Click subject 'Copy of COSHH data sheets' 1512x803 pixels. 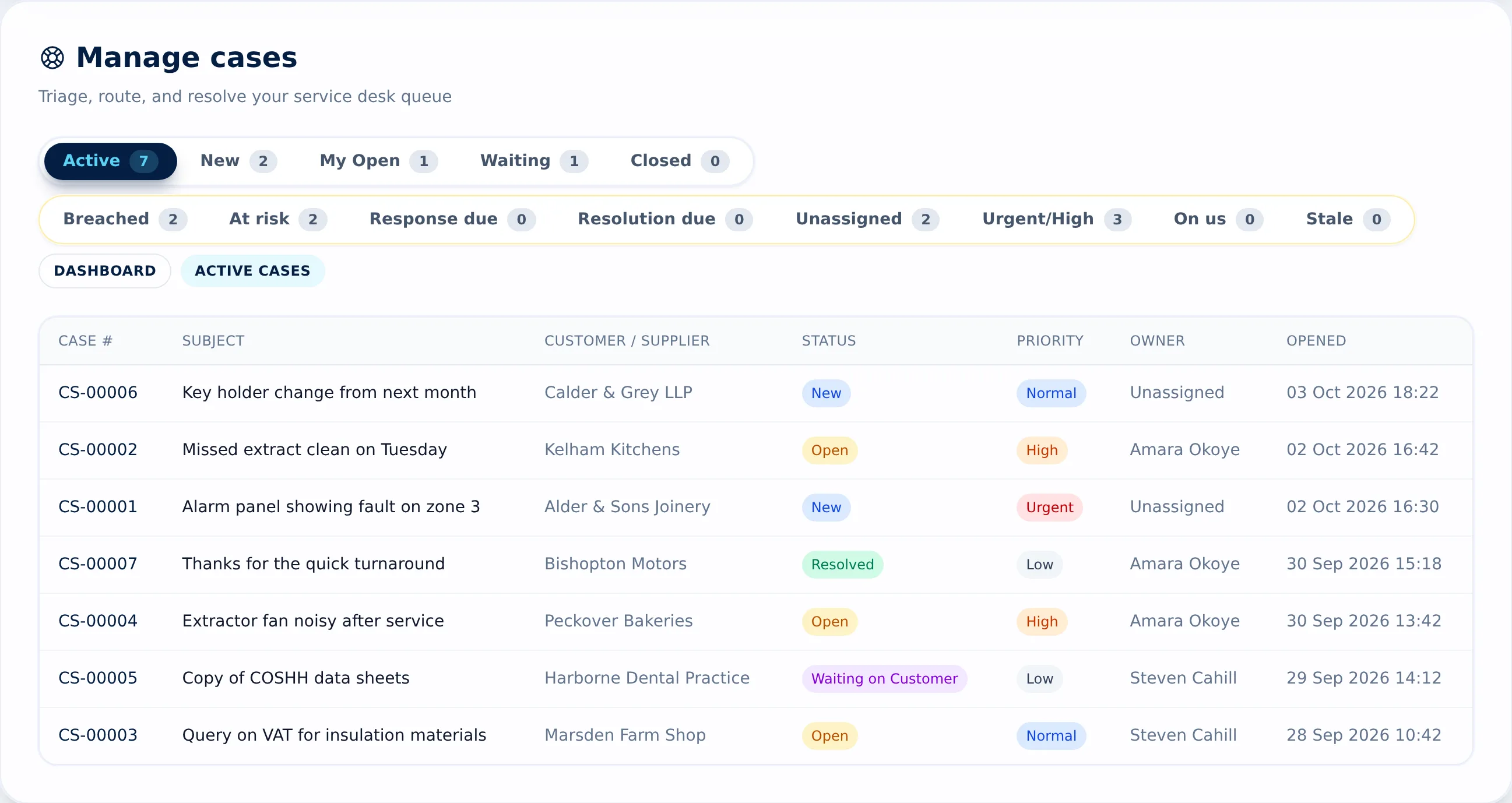coord(296,678)
